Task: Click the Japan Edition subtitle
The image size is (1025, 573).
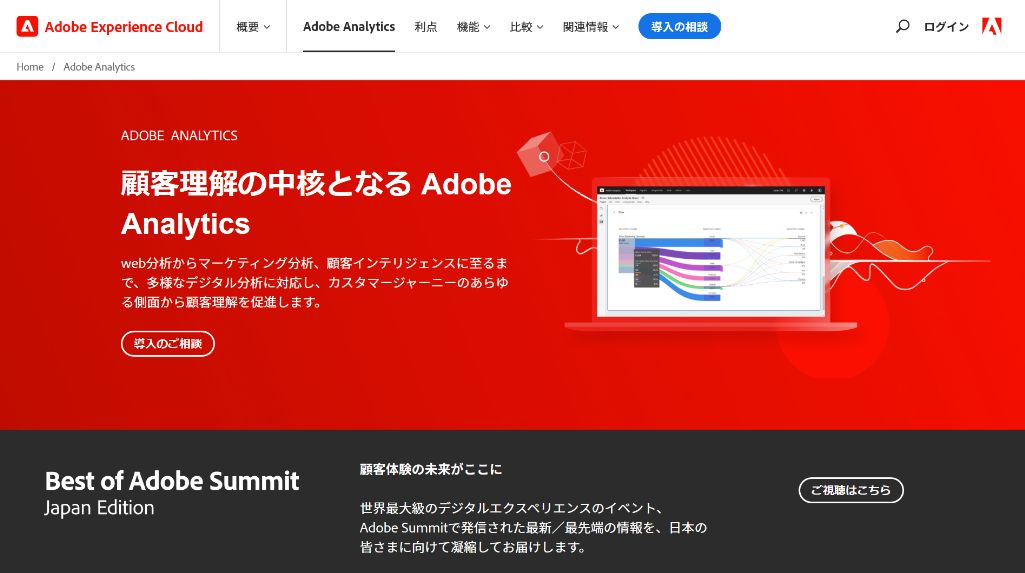Action: tap(99, 508)
